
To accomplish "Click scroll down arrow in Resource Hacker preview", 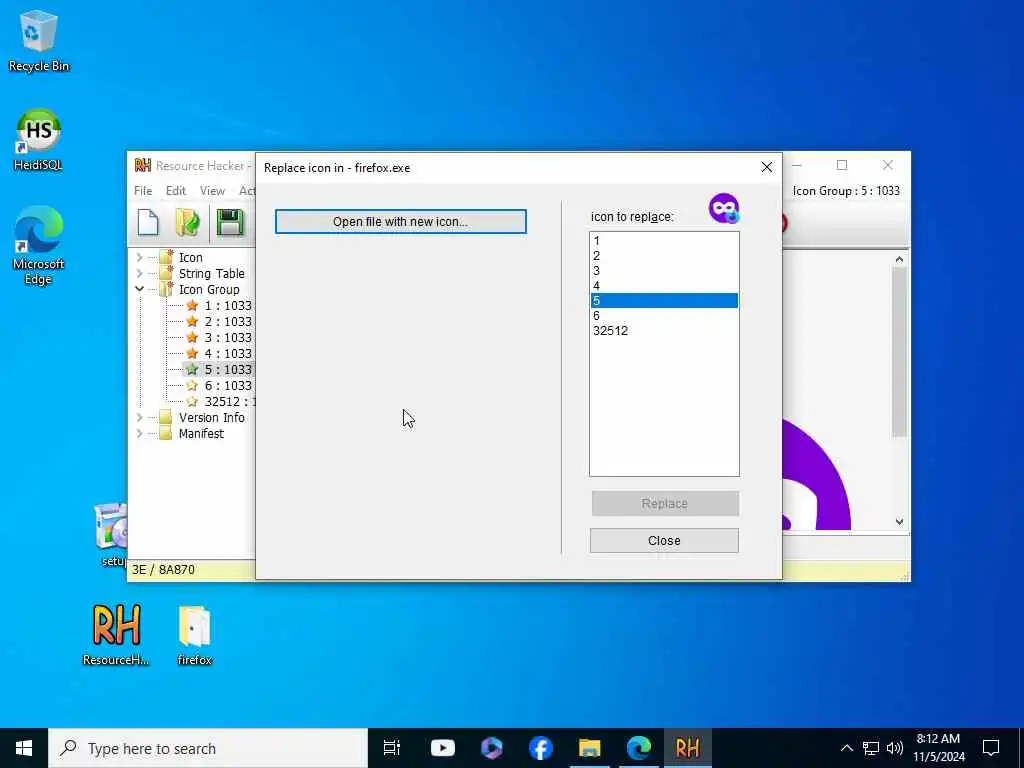I will point(899,521).
